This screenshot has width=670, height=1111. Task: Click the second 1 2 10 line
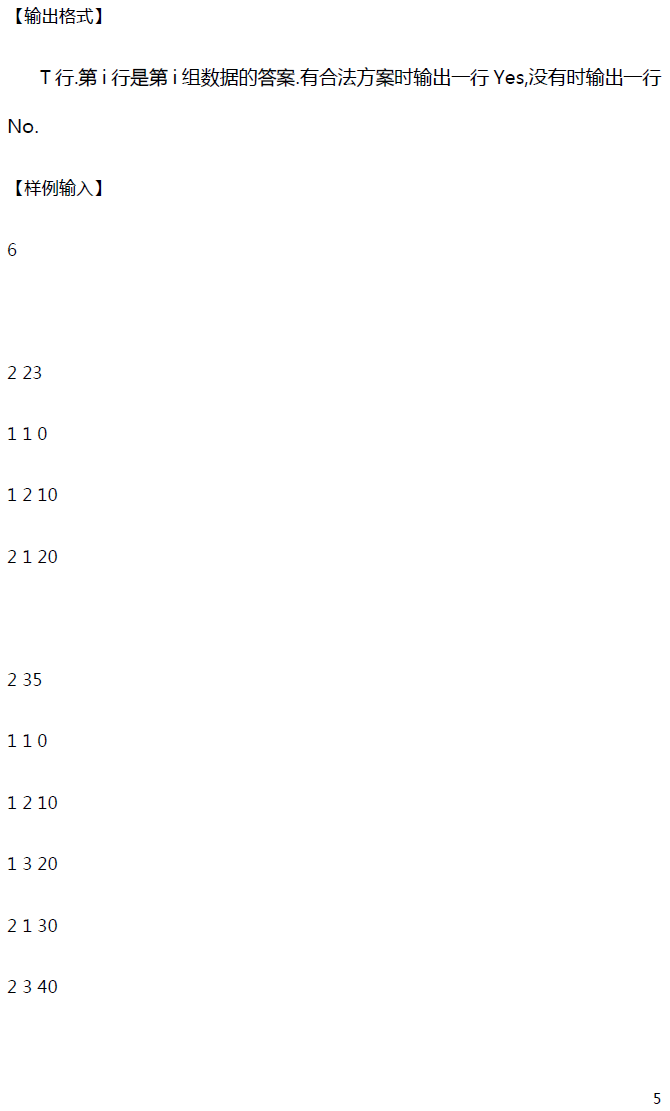click(x=33, y=803)
